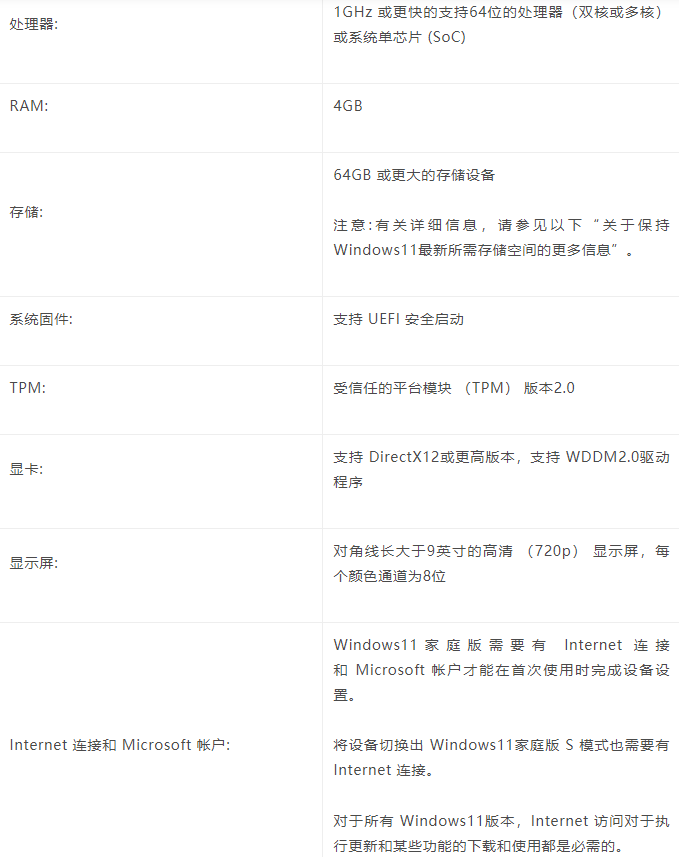Click the 'TPM:' row label
This screenshot has width=679, height=857.
[x=28, y=388]
